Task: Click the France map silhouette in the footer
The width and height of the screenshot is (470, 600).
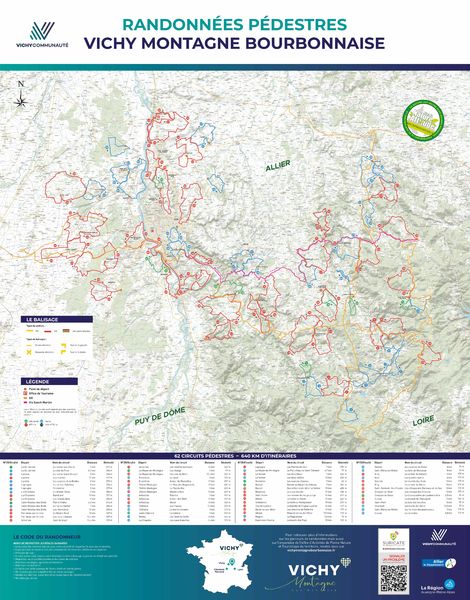Action: tap(220, 561)
